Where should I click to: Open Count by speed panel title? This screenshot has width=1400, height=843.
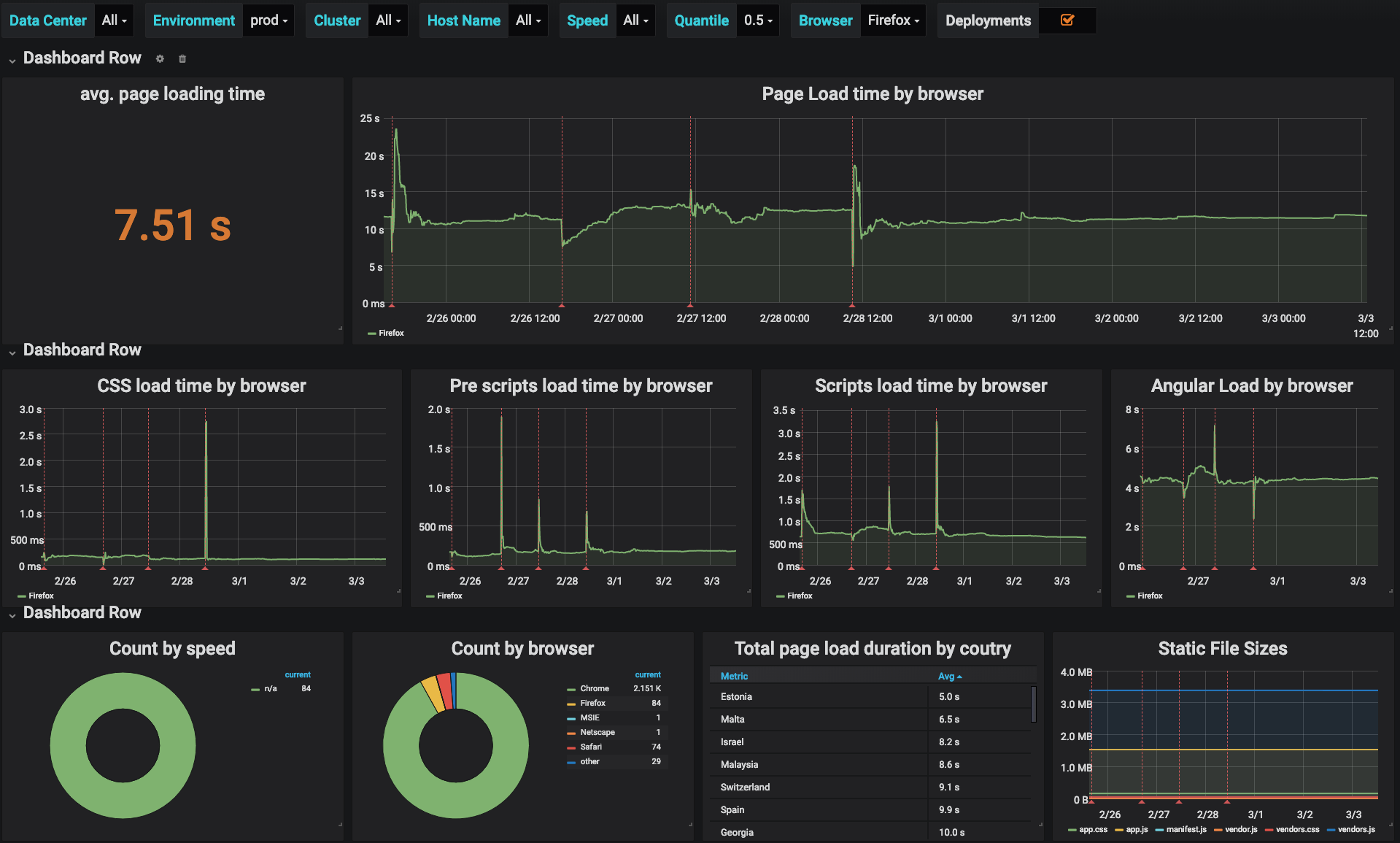pos(172,648)
